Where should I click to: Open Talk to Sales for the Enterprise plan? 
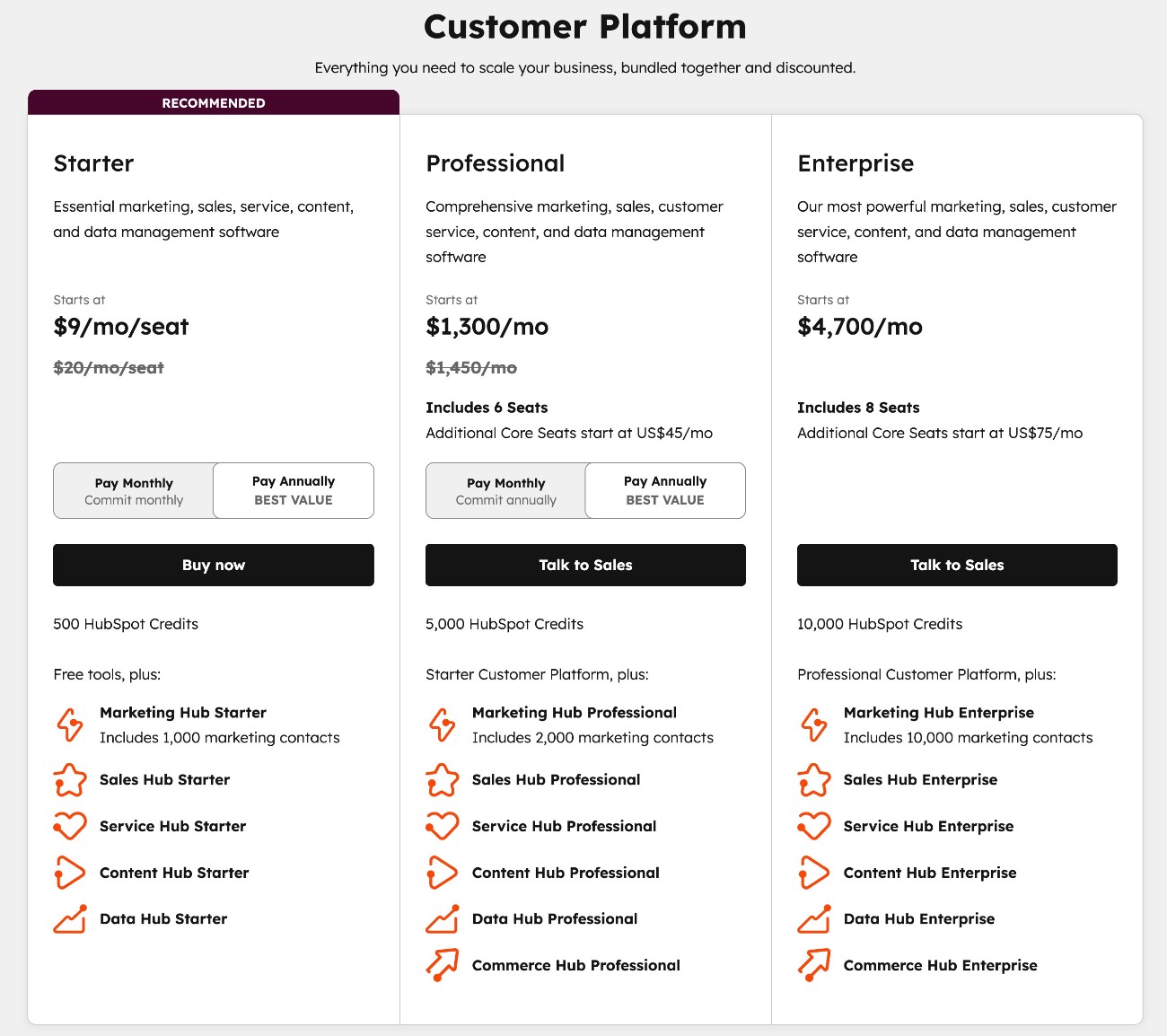(956, 565)
